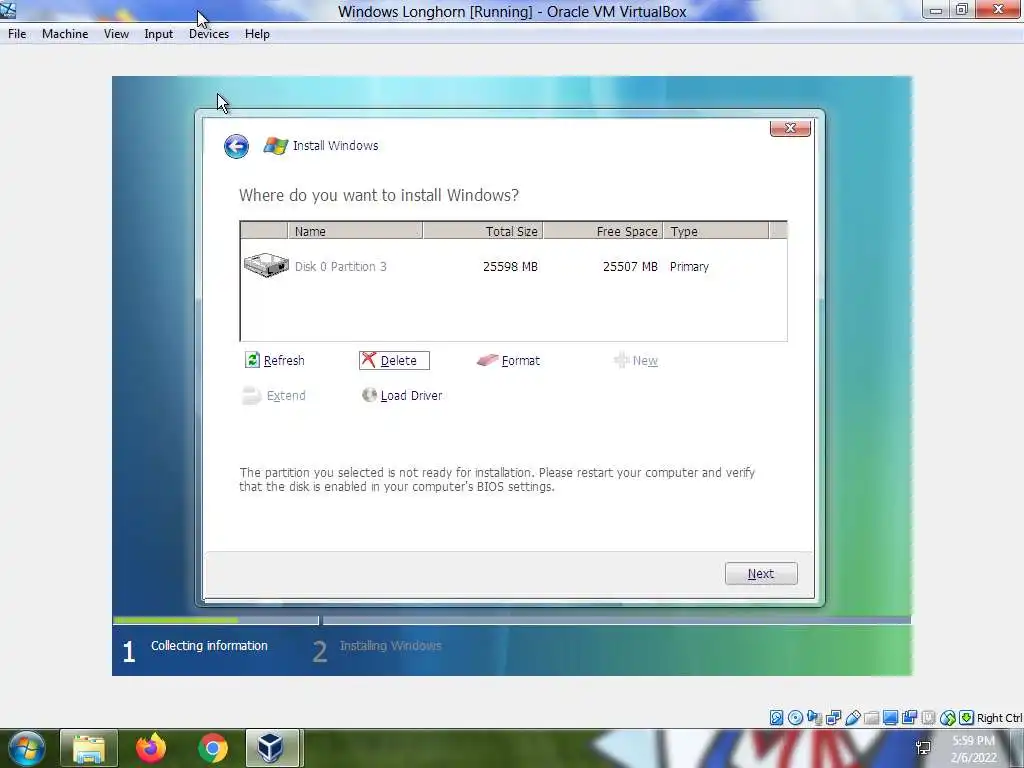The image size is (1024, 768).
Task: Click the greyed Extend link text
Action: pyautogui.click(x=286, y=396)
